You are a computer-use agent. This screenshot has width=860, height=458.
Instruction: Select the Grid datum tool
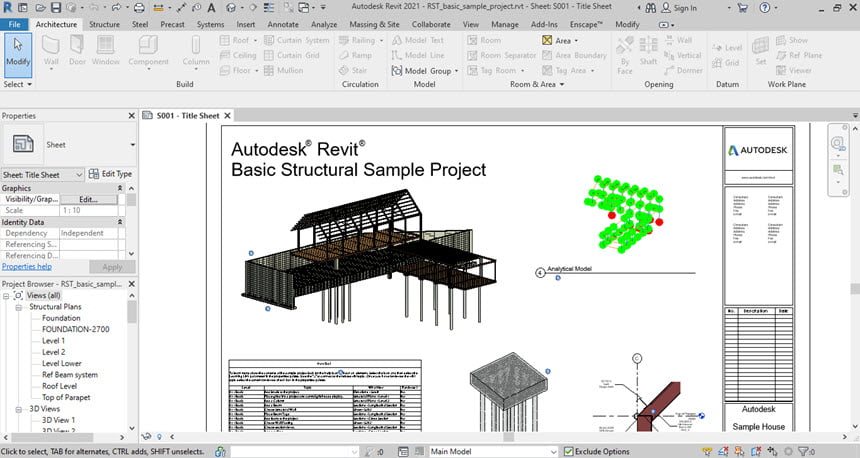coord(726,63)
